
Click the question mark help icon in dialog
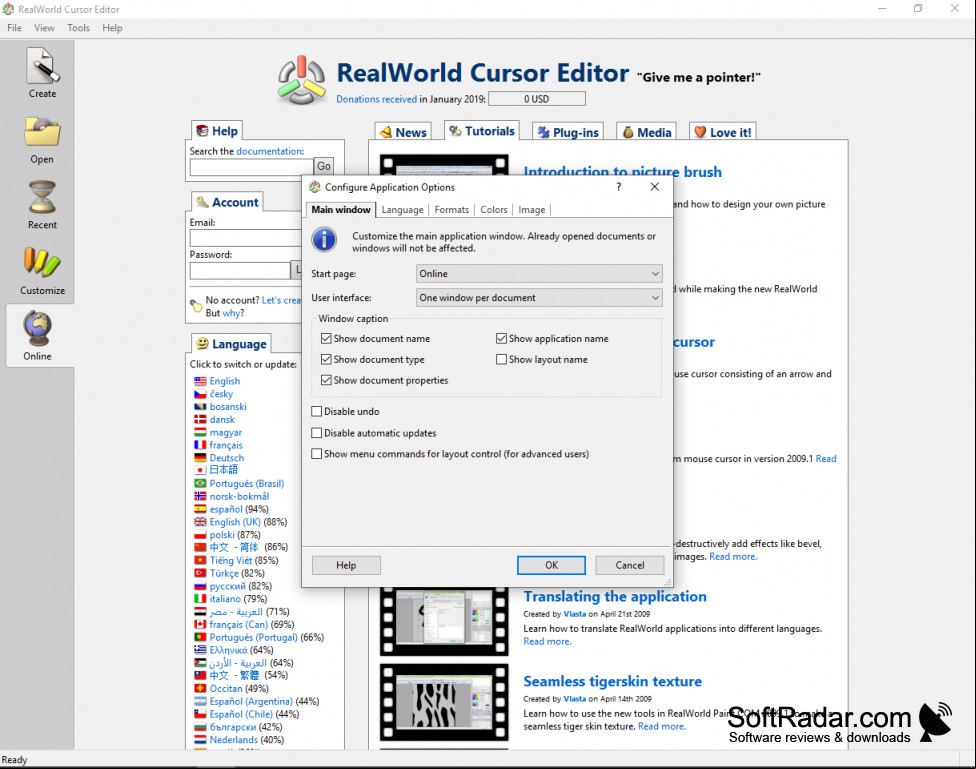[618, 187]
